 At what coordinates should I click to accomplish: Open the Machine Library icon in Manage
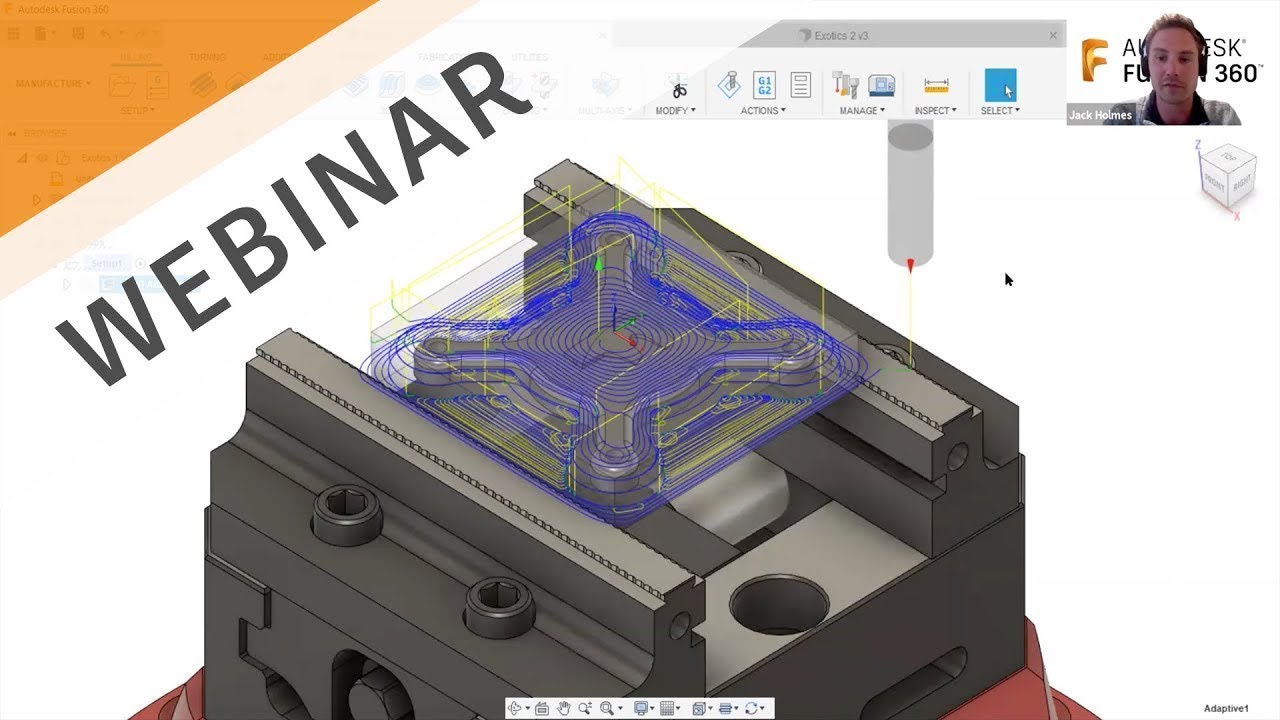click(881, 85)
